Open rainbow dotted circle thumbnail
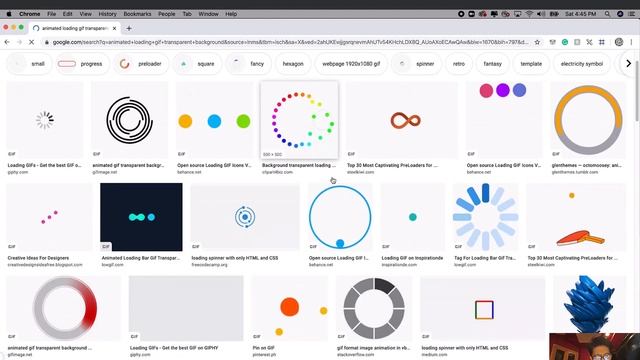The width and height of the screenshot is (640, 360). tap(299, 120)
